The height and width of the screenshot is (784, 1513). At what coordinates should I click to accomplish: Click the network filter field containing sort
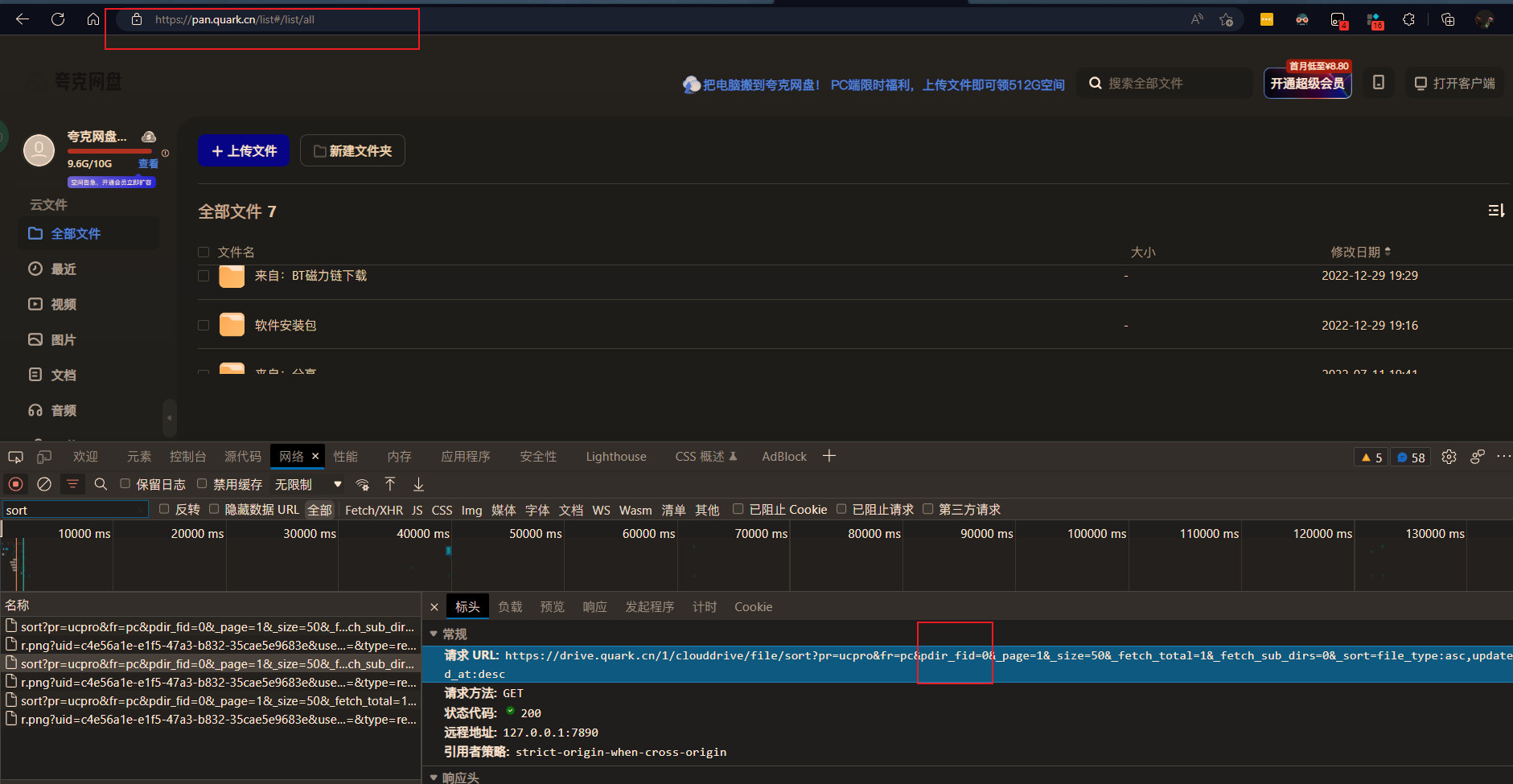pos(75,510)
